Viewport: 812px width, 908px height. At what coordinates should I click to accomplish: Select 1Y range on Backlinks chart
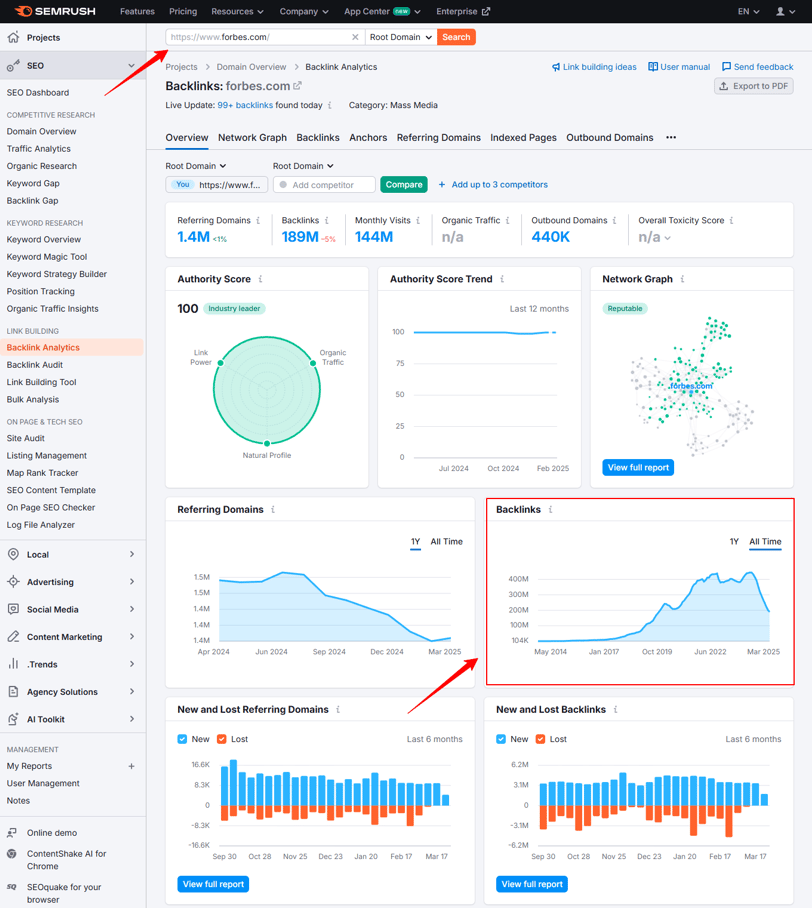point(734,541)
